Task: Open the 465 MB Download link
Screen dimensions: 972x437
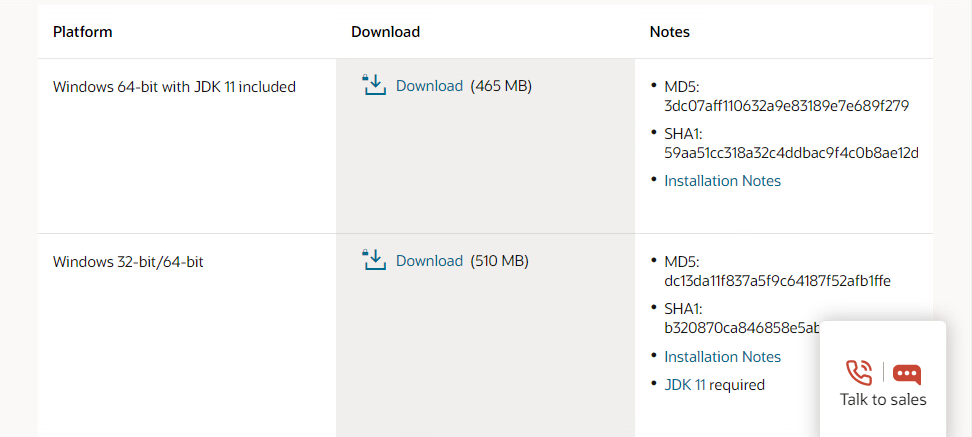Action: point(429,86)
